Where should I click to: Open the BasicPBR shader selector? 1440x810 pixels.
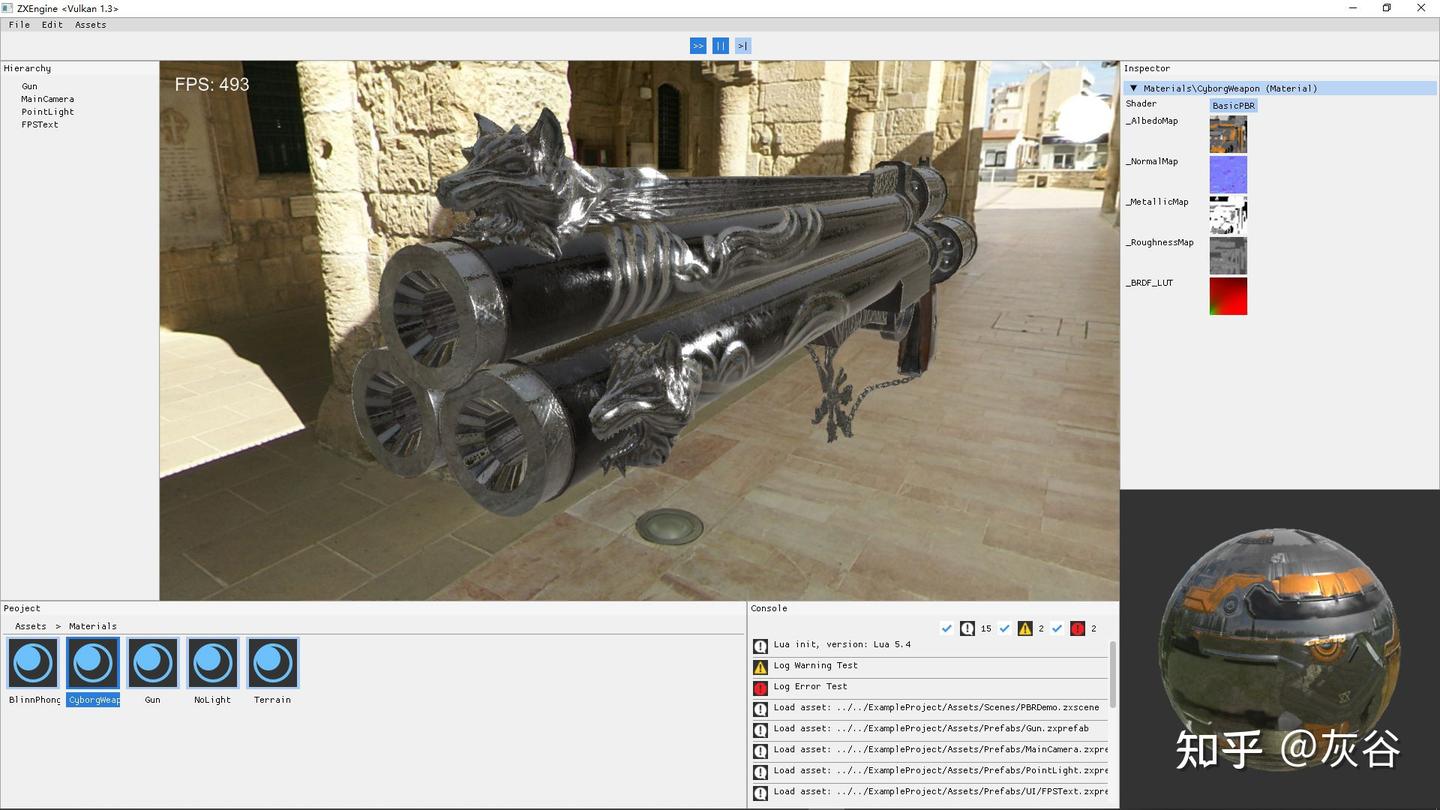point(1231,104)
